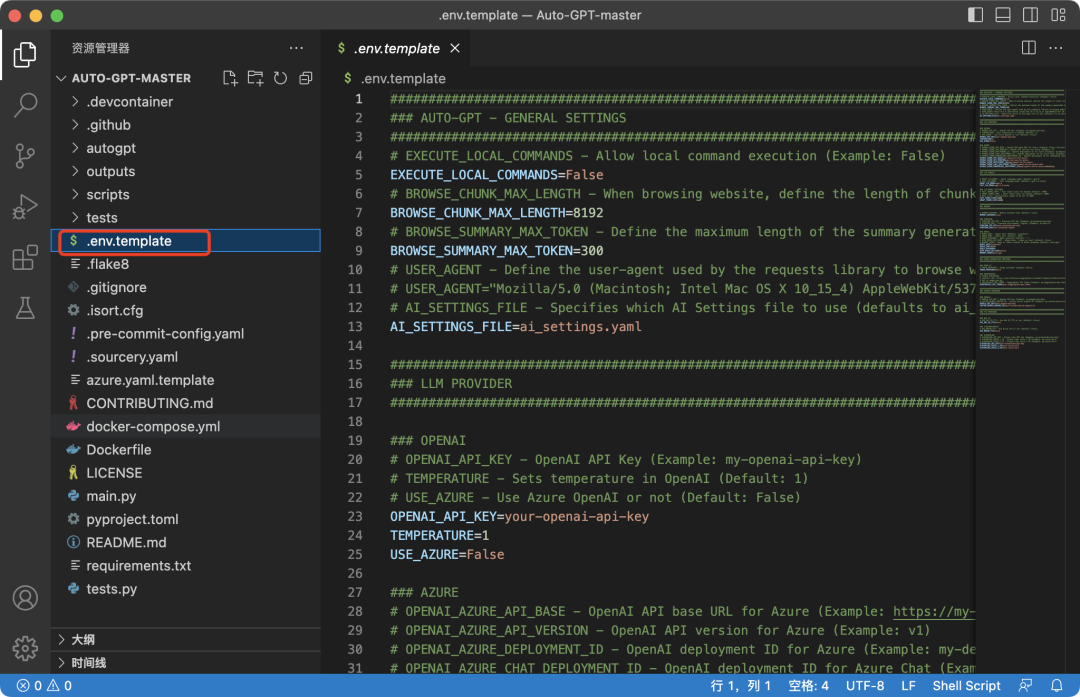Open the Search view icon
The height and width of the screenshot is (697, 1080).
click(x=25, y=105)
